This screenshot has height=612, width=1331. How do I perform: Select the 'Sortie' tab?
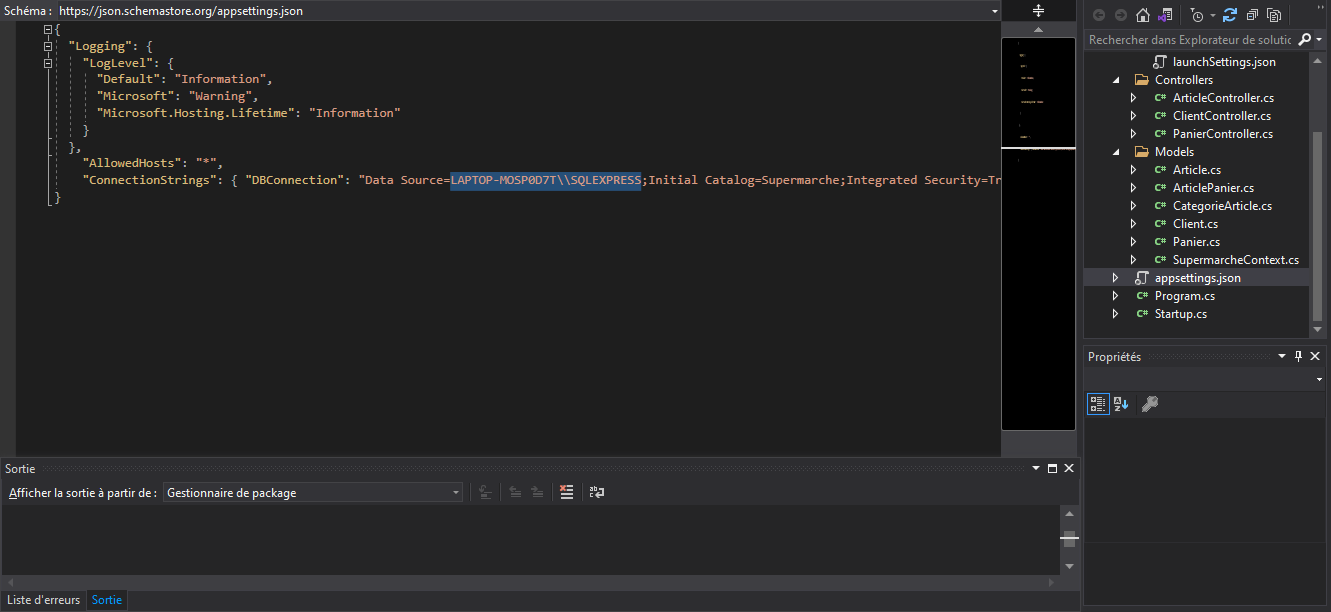pos(106,600)
